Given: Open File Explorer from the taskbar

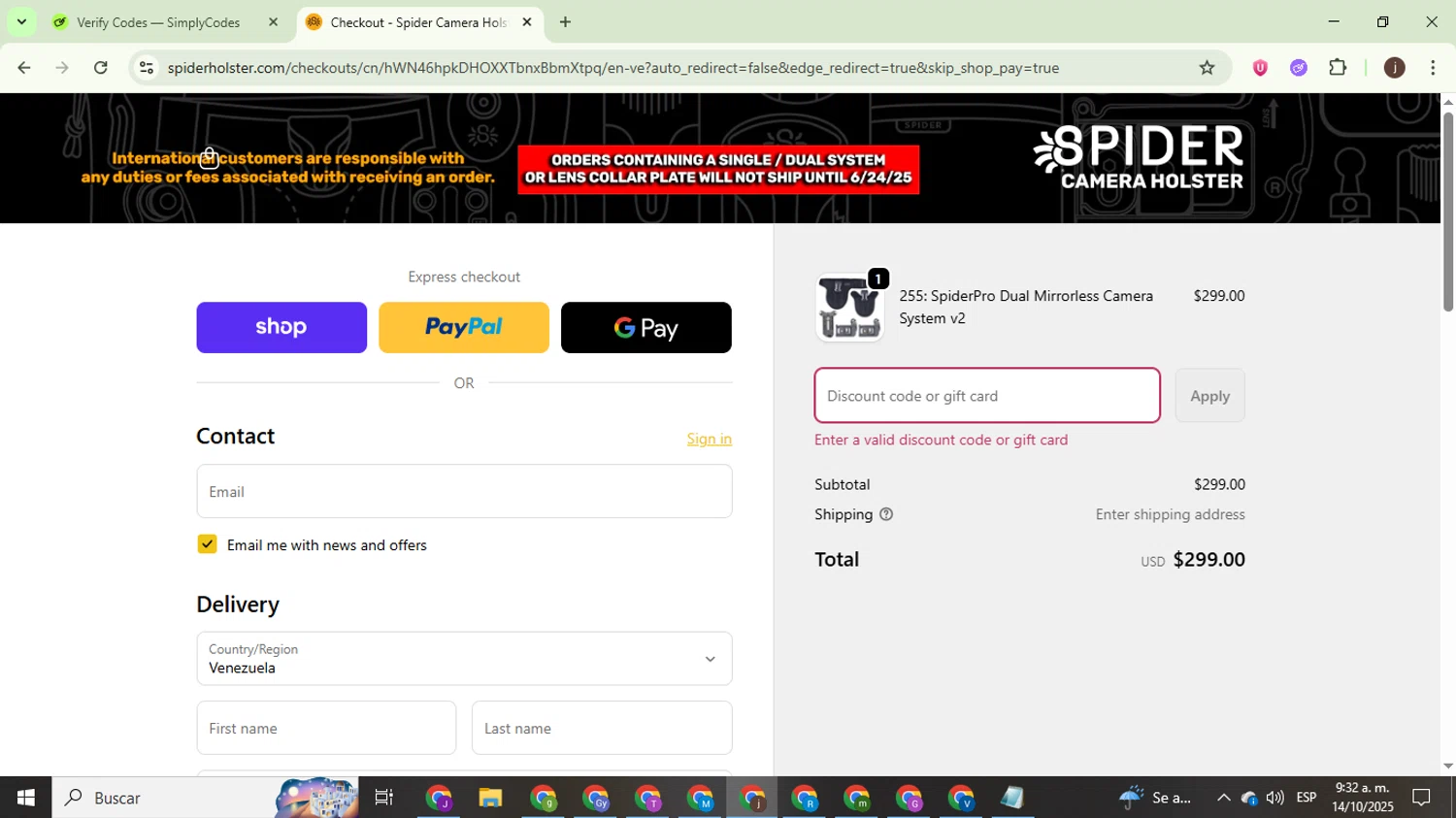Looking at the screenshot, I should 490,798.
